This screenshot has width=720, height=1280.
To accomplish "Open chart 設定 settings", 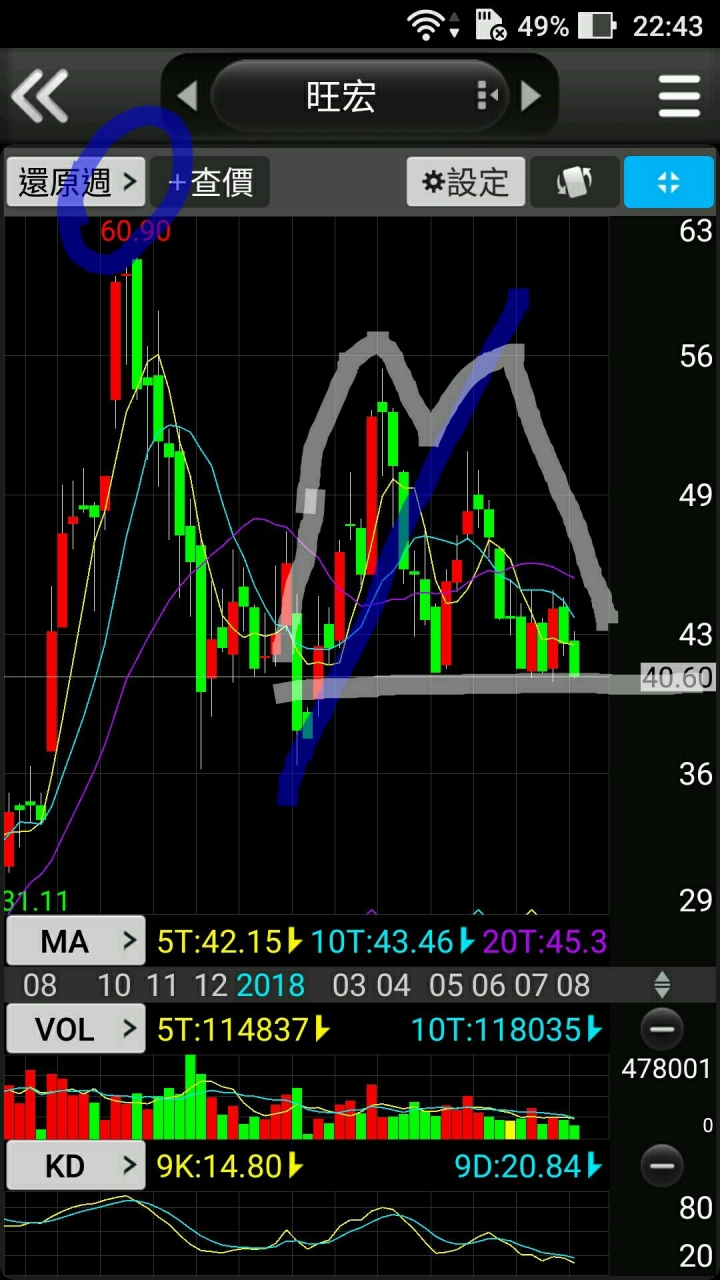I will click(x=466, y=182).
